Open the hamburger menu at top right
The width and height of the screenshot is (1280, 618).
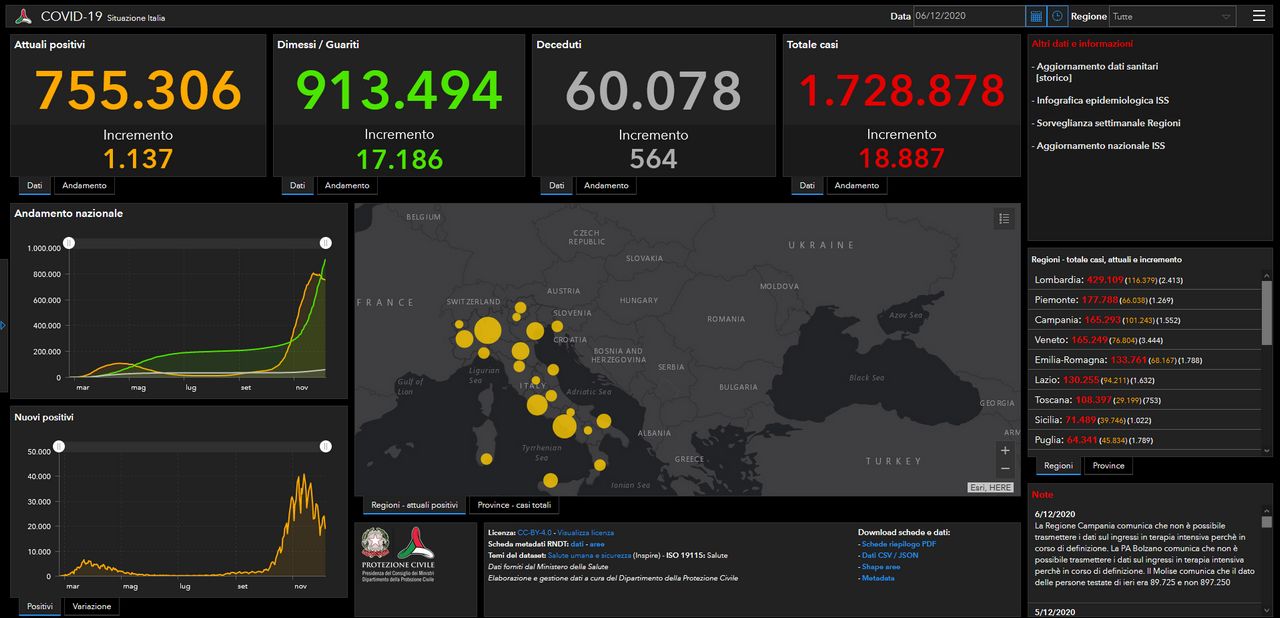1258,16
